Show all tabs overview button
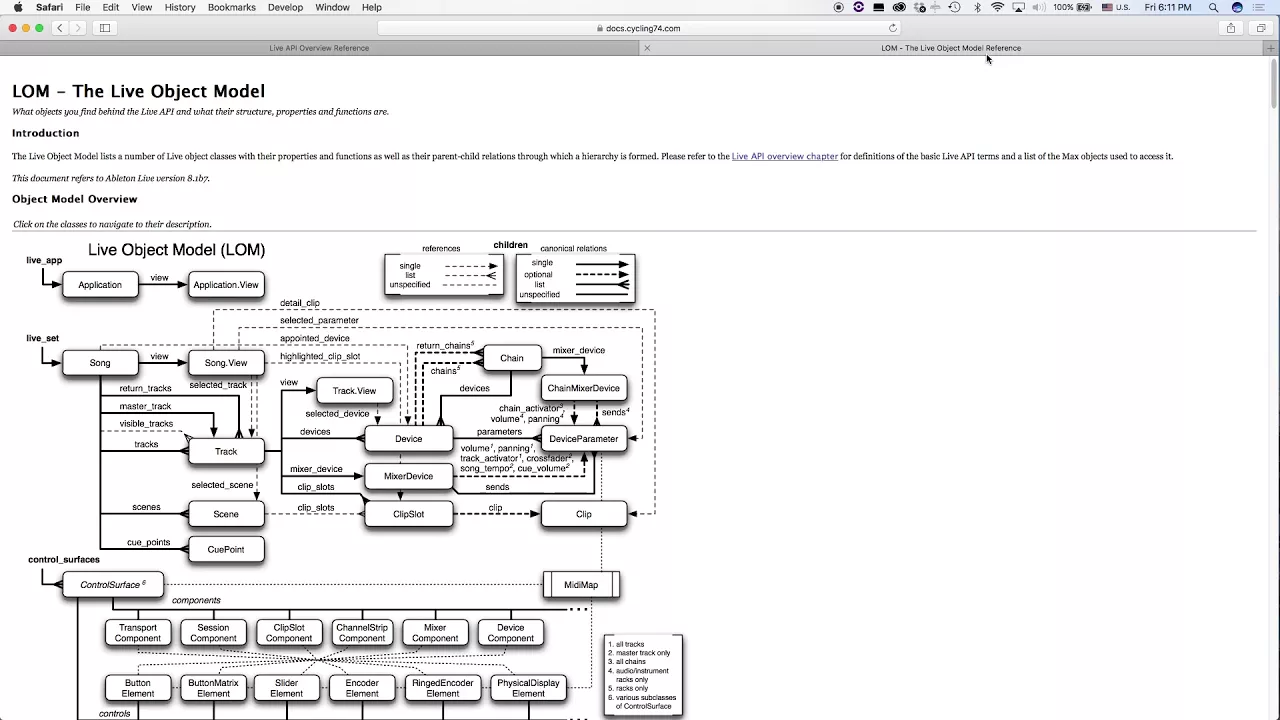The image size is (1280, 720). (1261, 28)
